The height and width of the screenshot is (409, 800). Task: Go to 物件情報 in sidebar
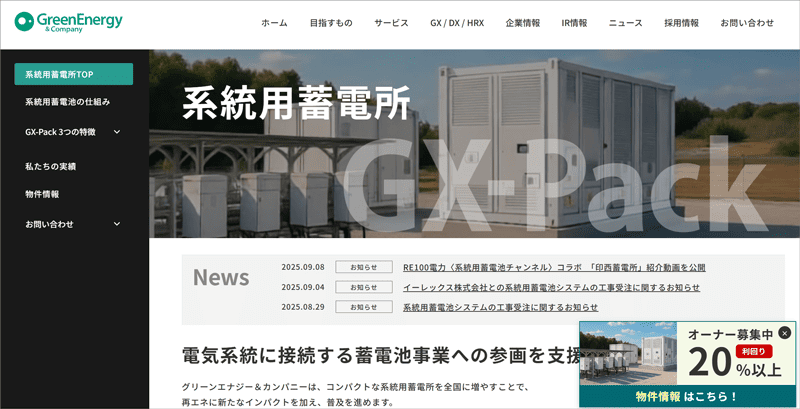pos(42,194)
